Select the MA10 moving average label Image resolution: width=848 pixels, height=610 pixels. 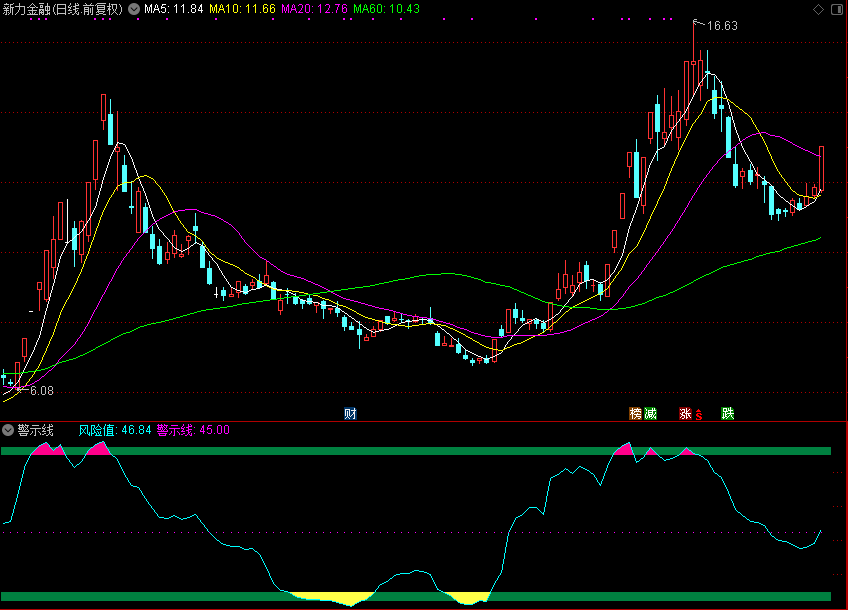[241, 9]
